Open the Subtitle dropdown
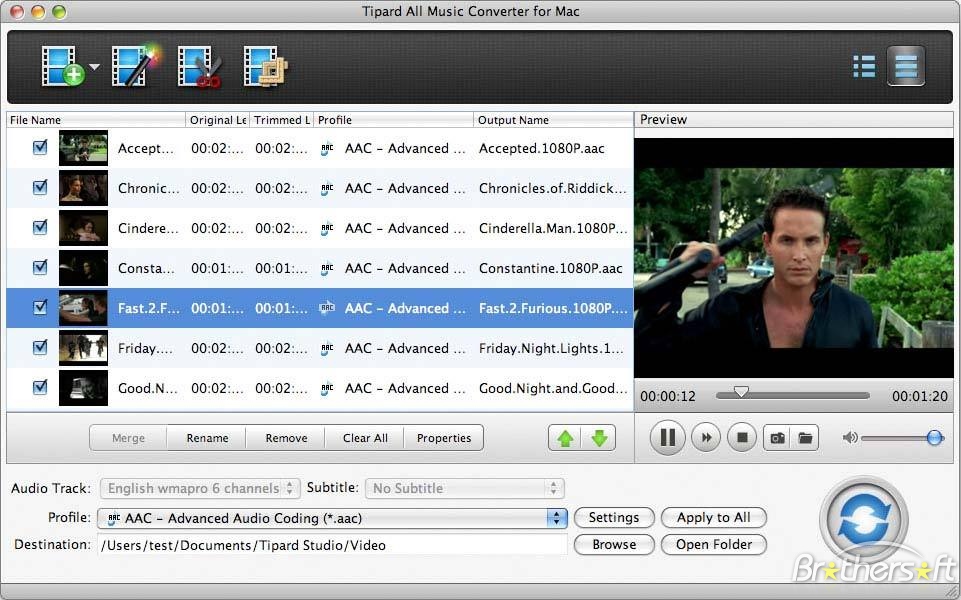The width and height of the screenshot is (961, 600). pos(465,488)
